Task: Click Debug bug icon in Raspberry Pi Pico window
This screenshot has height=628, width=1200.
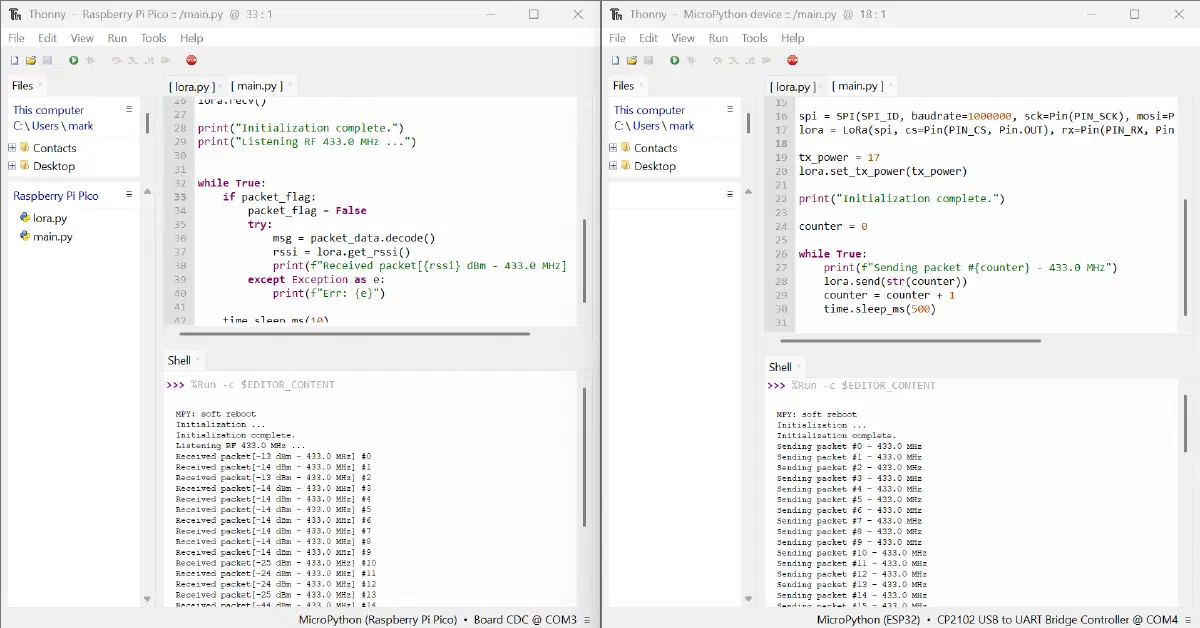Action: [x=90, y=61]
